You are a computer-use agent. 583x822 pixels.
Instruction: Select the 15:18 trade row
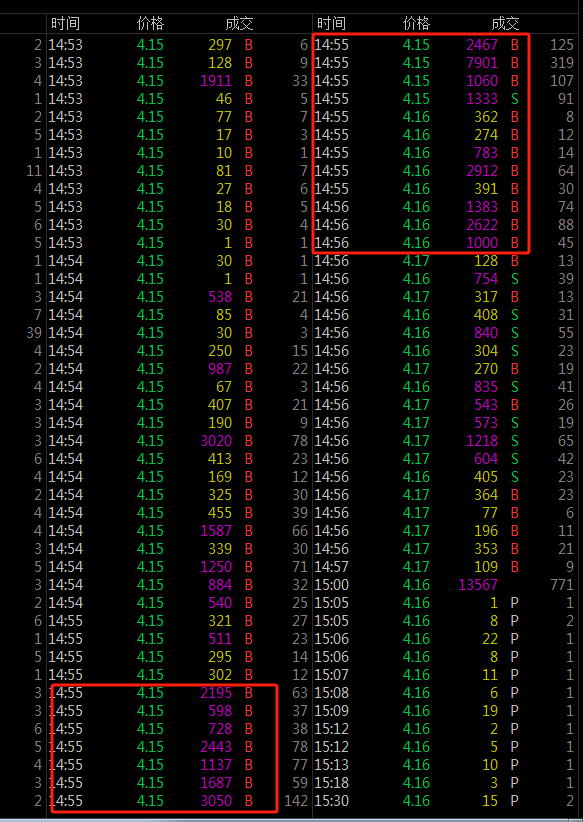pyautogui.click(x=445, y=783)
